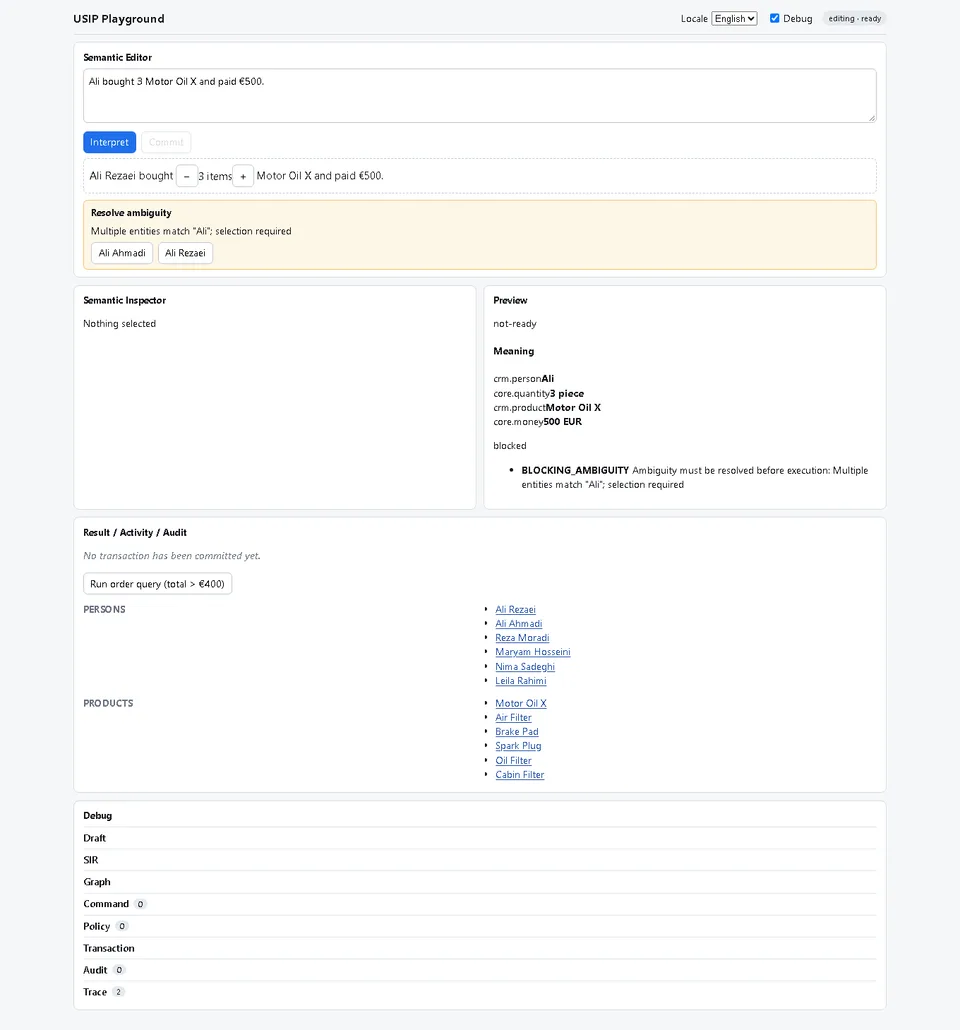Open the Nima Sadeghi person link
Screen dimensions: 960x1030
(x=525, y=667)
